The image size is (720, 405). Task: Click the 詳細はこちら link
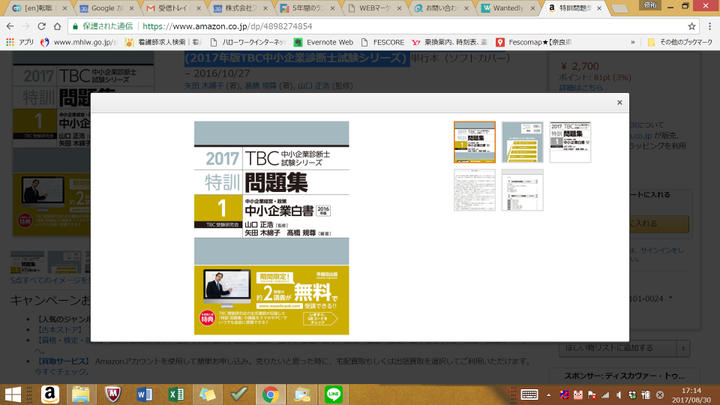point(581,87)
